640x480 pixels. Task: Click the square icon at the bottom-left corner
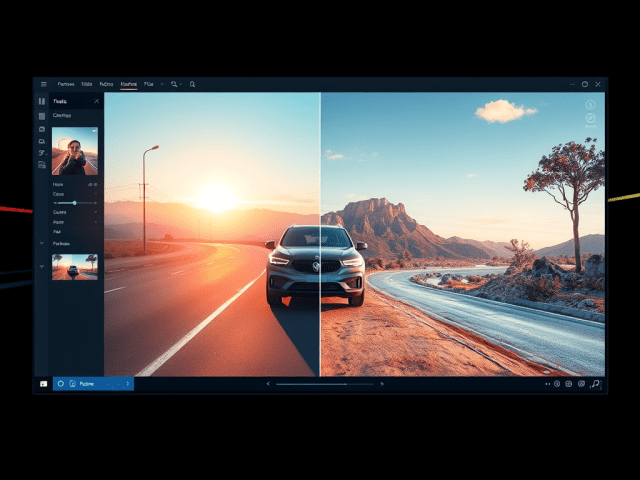click(x=43, y=384)
